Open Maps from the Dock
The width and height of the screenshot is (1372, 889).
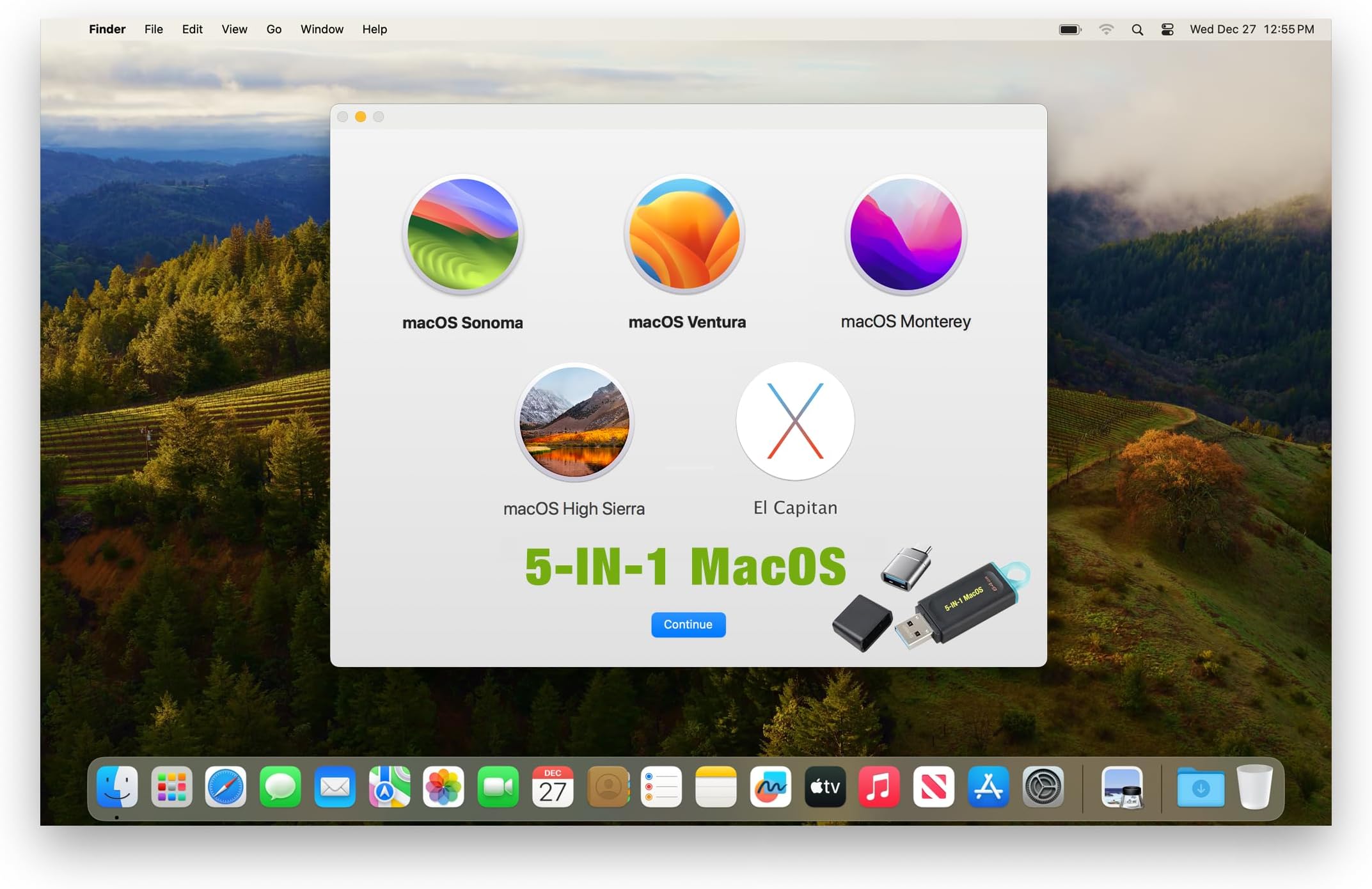(390, 787)
